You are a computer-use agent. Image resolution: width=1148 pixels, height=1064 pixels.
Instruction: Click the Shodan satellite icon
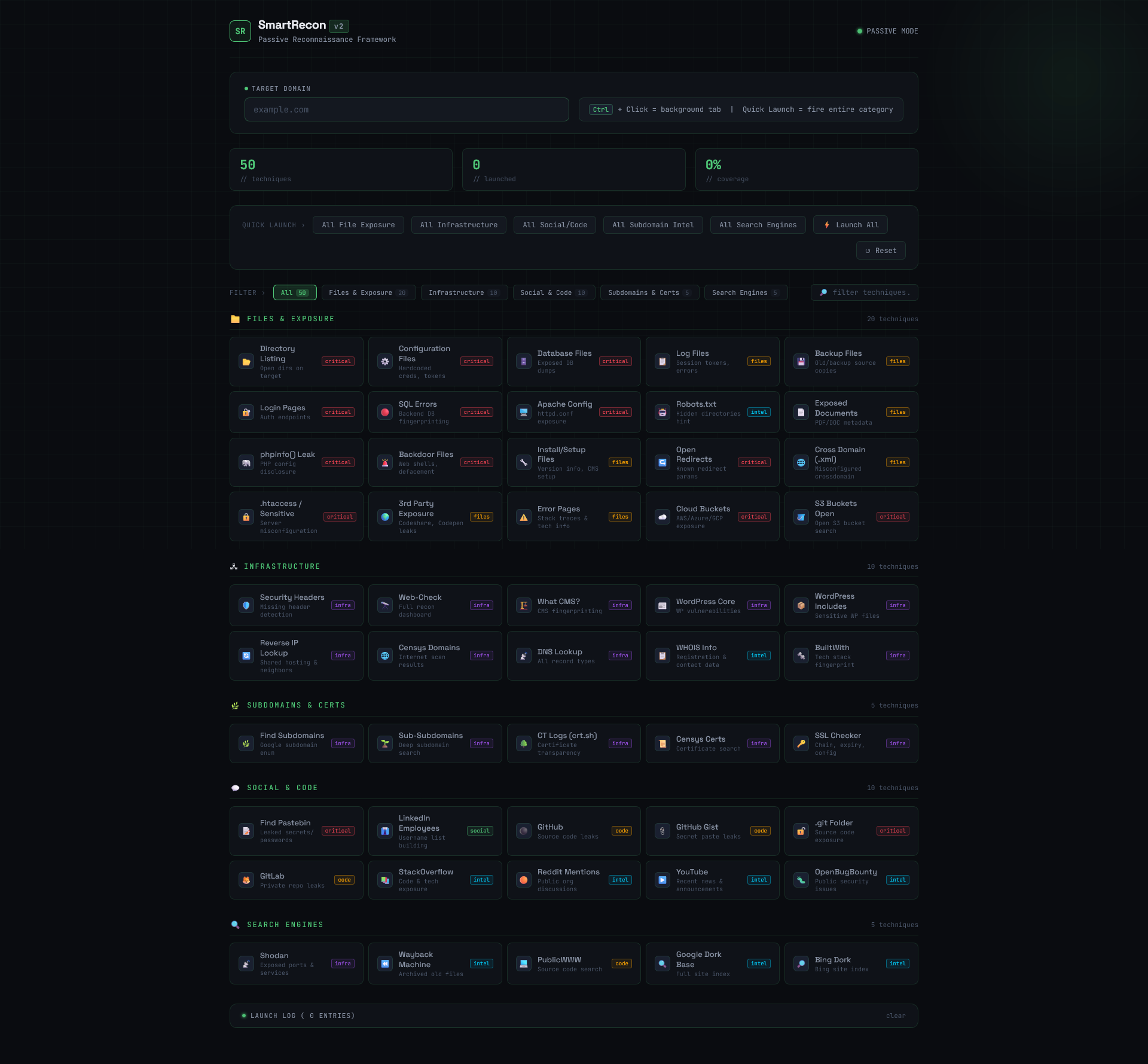246,964
